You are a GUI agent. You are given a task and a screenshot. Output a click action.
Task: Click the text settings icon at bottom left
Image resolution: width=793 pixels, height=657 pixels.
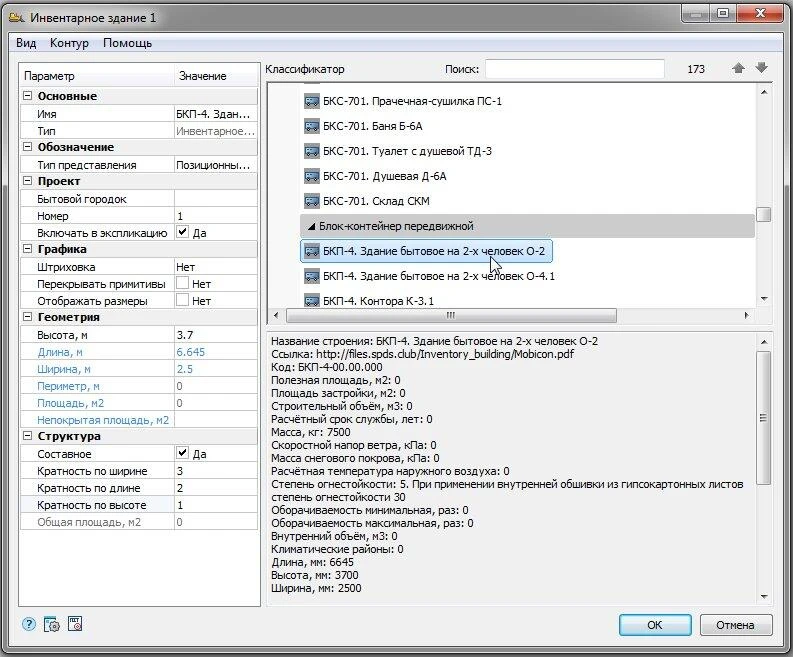click(75, 624)
